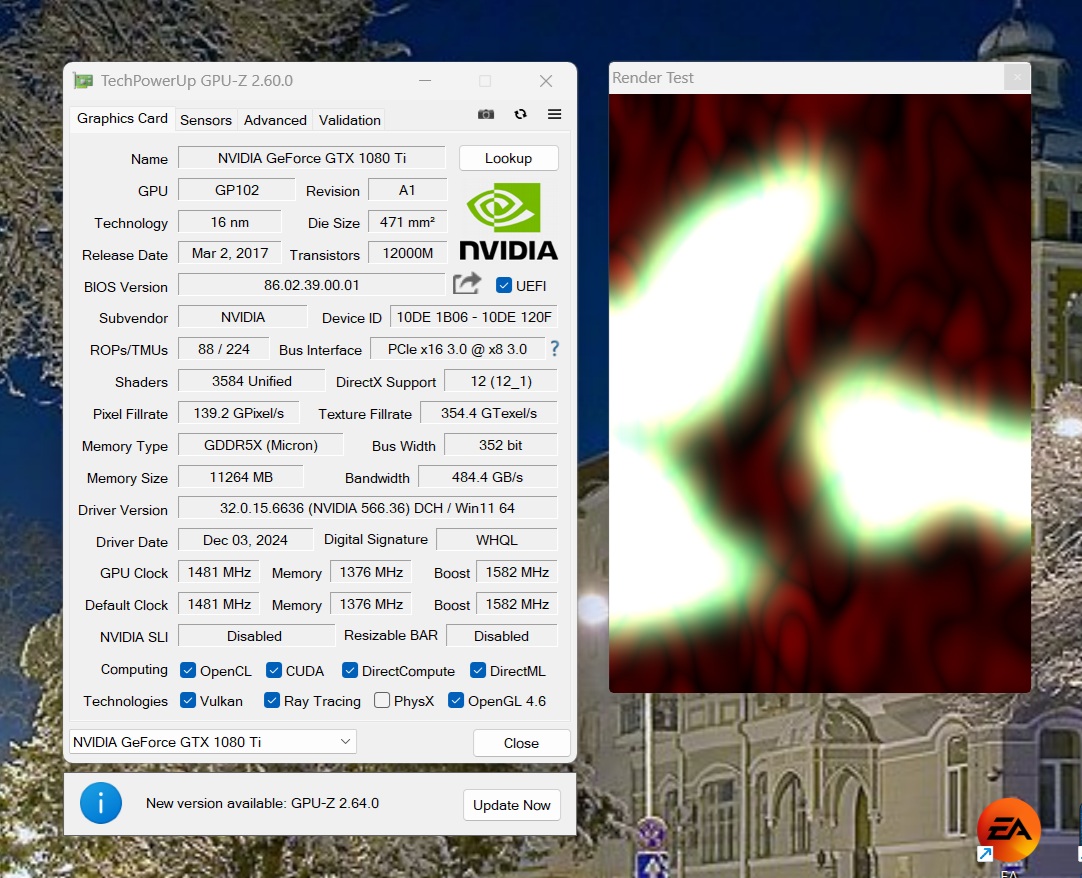Click the BIOS Version field 86.02.39.00.01

(x=312, y=285)
